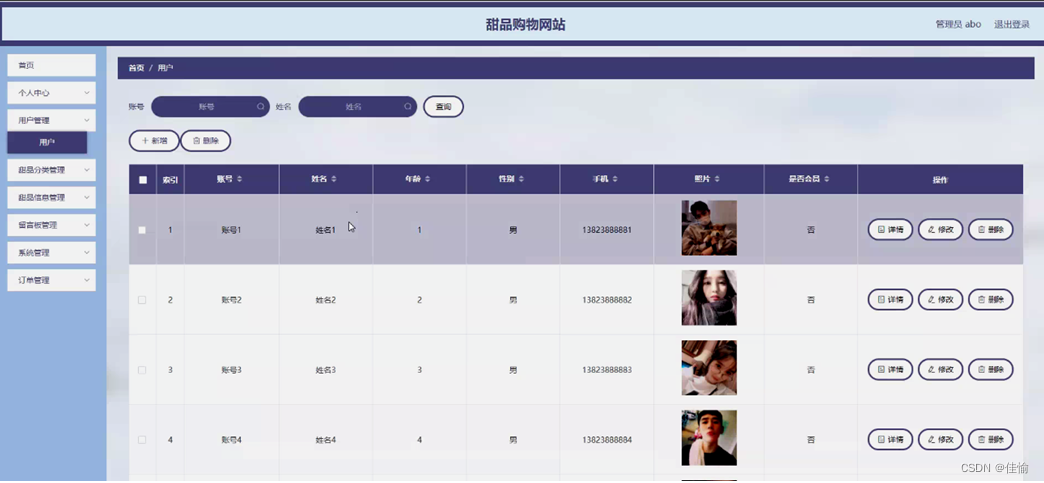Image resolution: width=1044 pixels, height=483 pixels.
Task: Open 详情 for row 账号2
Action: [890, 300]
